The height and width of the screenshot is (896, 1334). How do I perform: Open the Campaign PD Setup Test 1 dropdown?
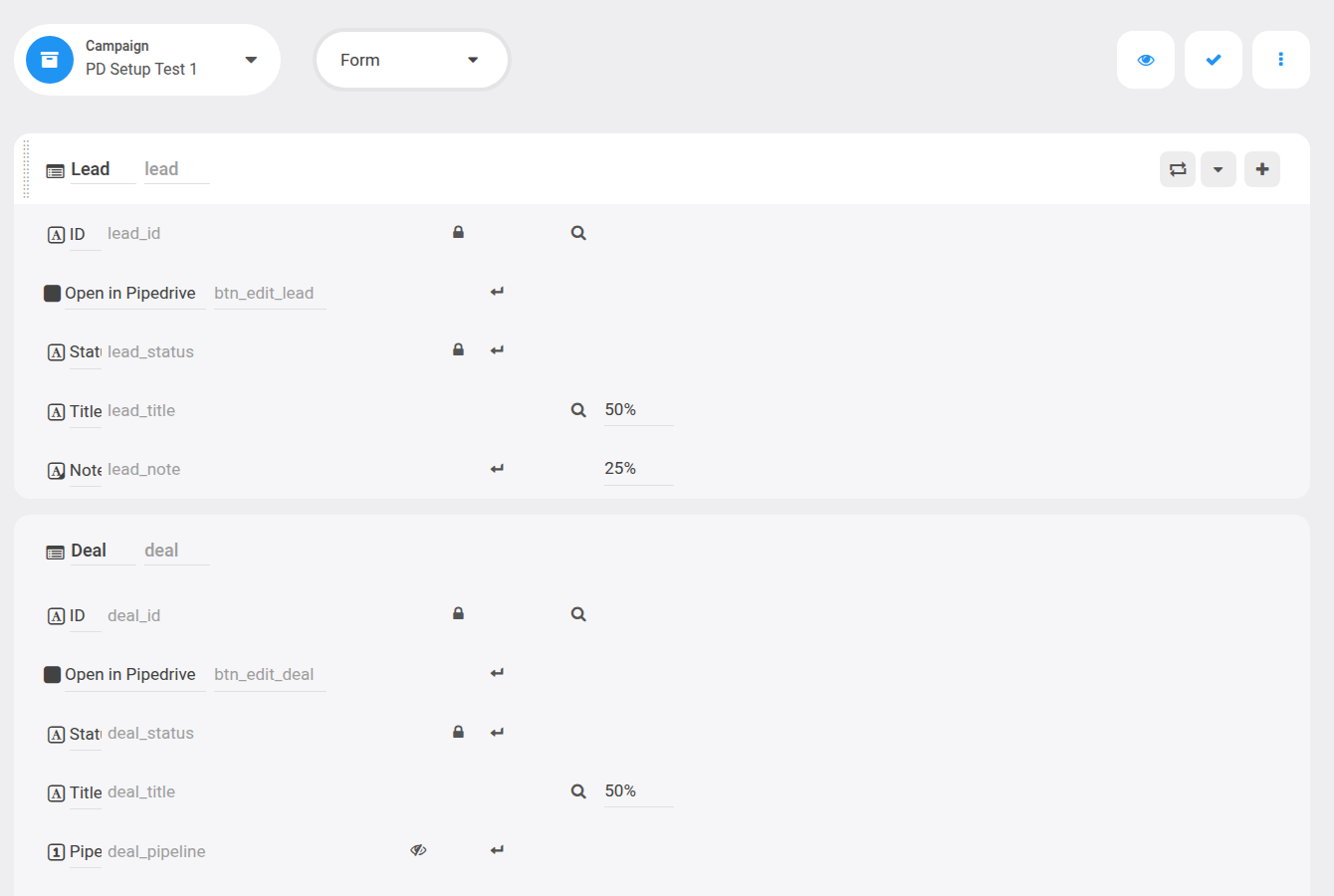coord(147,60)
